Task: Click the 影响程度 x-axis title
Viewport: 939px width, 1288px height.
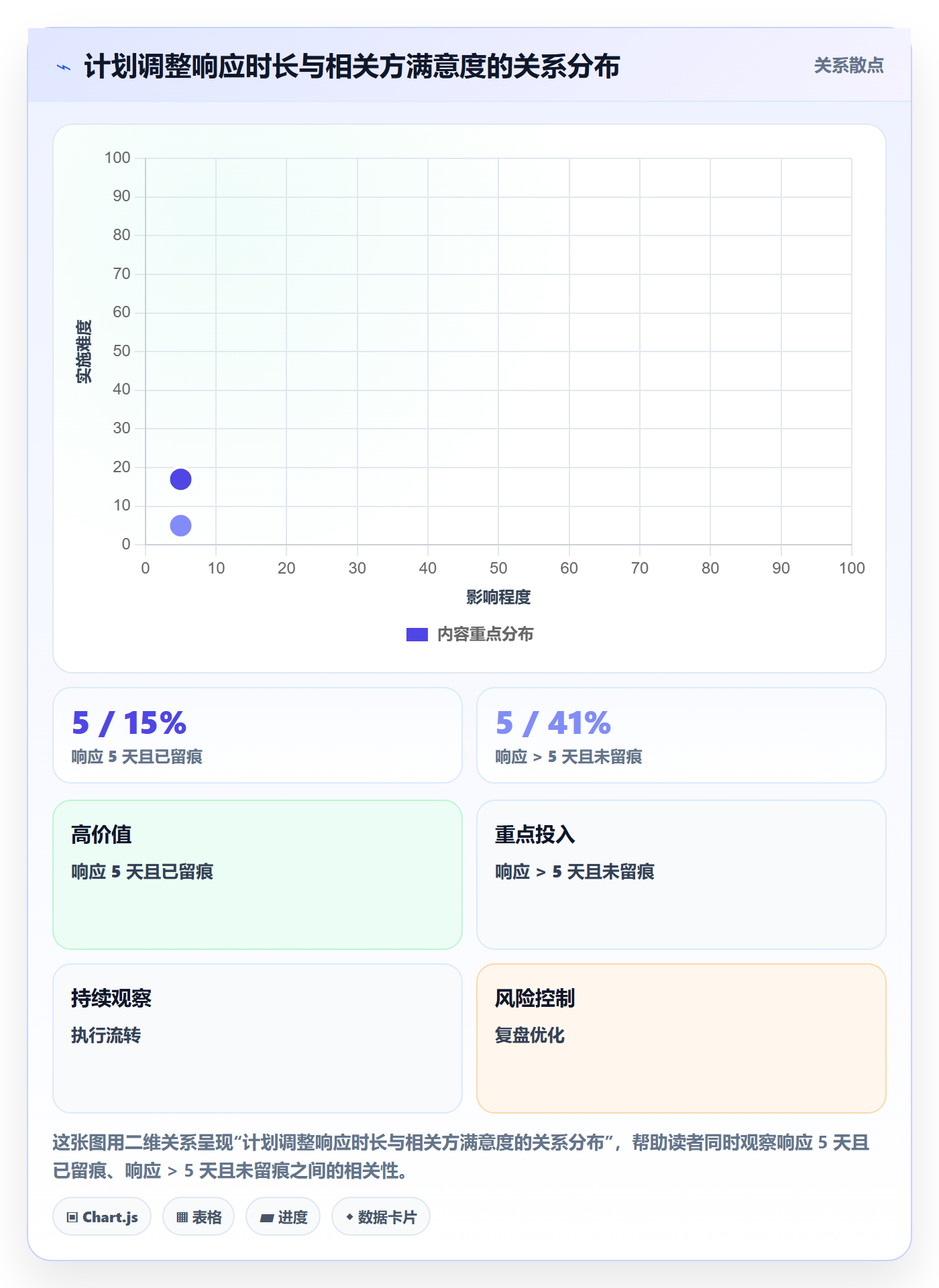Action: 498,597
